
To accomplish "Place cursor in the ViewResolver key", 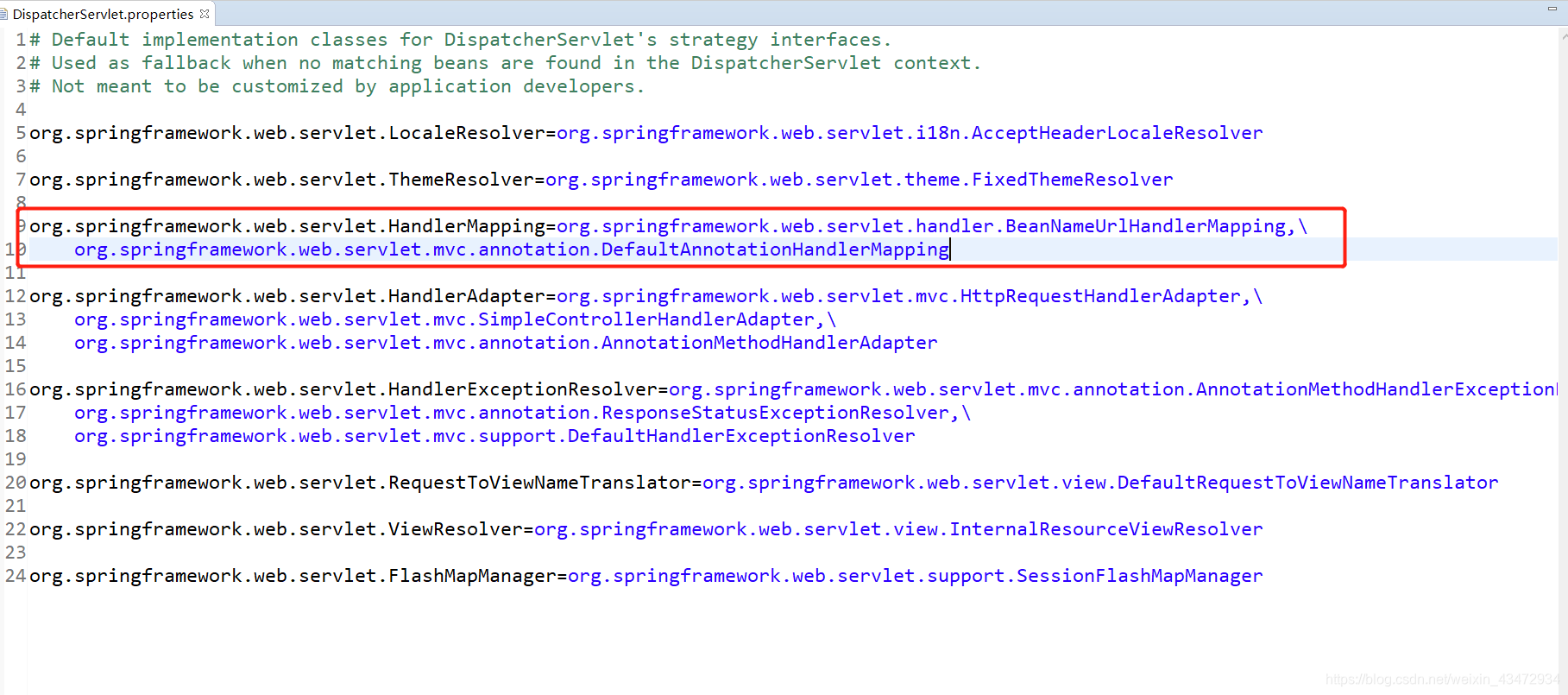I will [276, 529].
